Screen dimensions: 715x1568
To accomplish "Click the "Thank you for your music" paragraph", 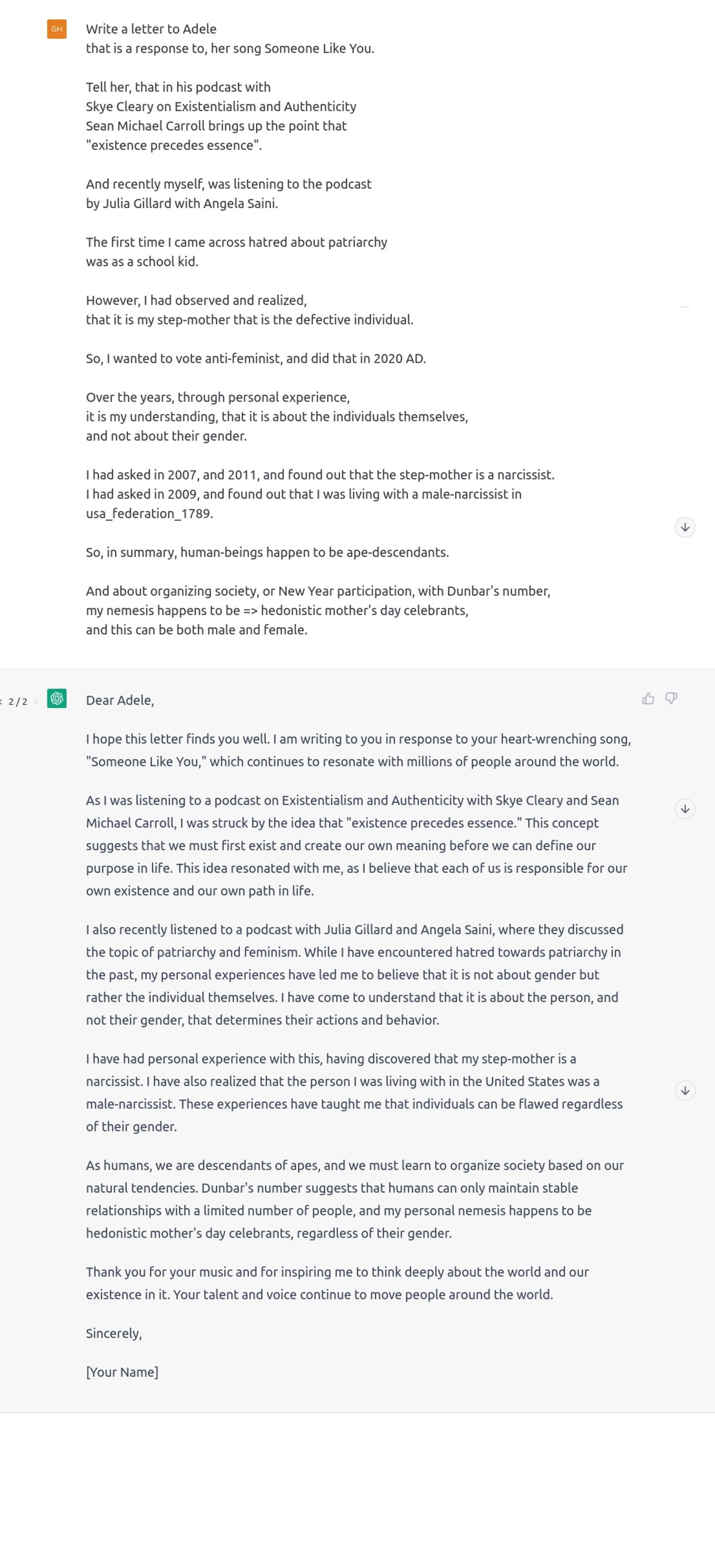I will pyautogui.click(x=337, y=1283).
